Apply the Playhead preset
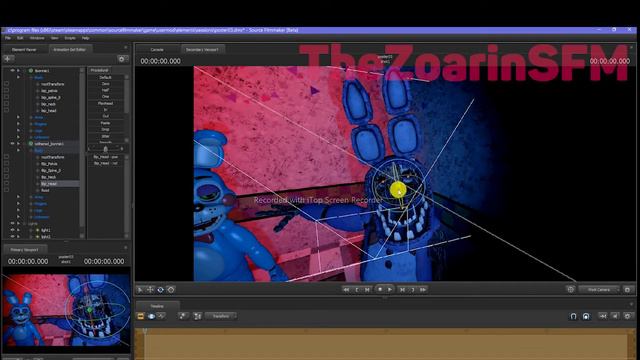 pos(105,103)
